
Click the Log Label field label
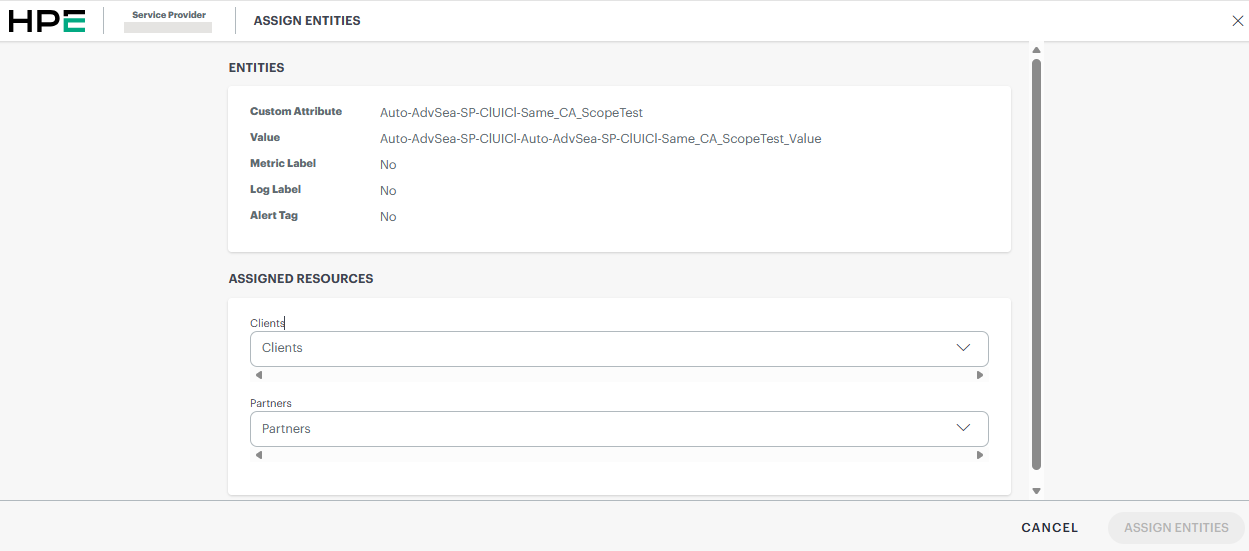click(x=276, y=190)
